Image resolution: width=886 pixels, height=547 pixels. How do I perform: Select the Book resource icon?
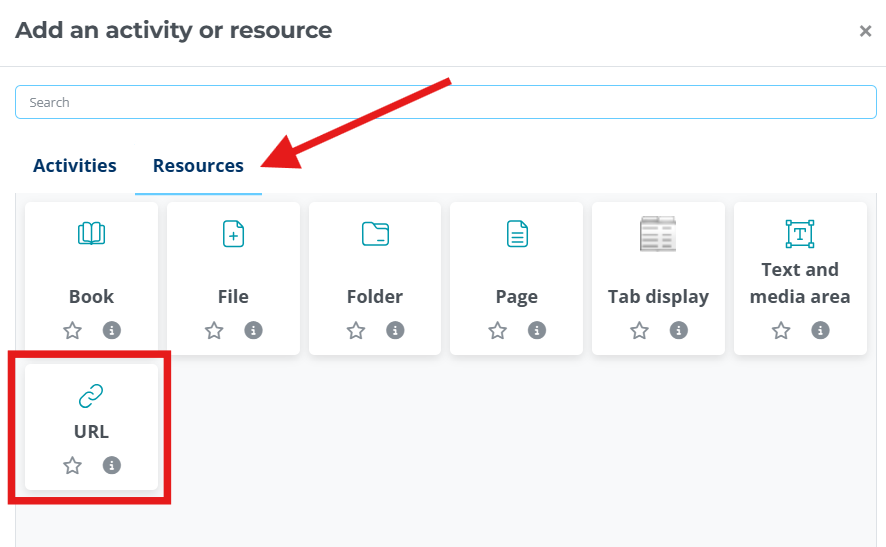click(92, 233)
